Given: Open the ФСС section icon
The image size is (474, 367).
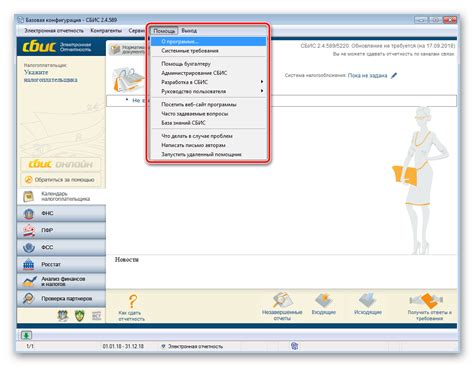Looking at the screenshot, I should (x=29, y=247).
